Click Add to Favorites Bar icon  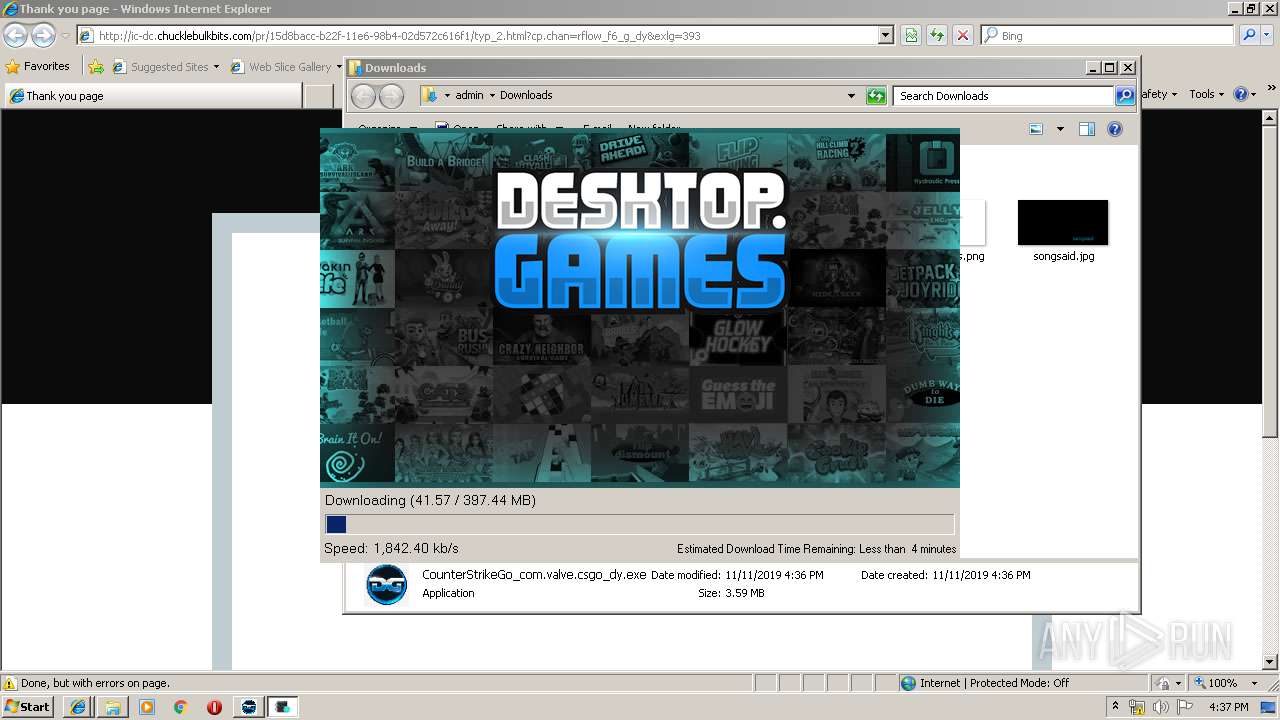click(x=96, y=67)
